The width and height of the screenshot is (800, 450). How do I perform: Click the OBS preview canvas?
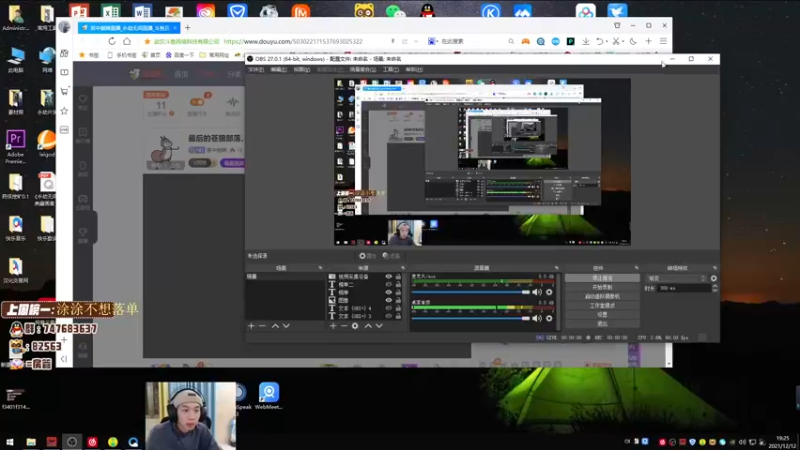[482, 162]
